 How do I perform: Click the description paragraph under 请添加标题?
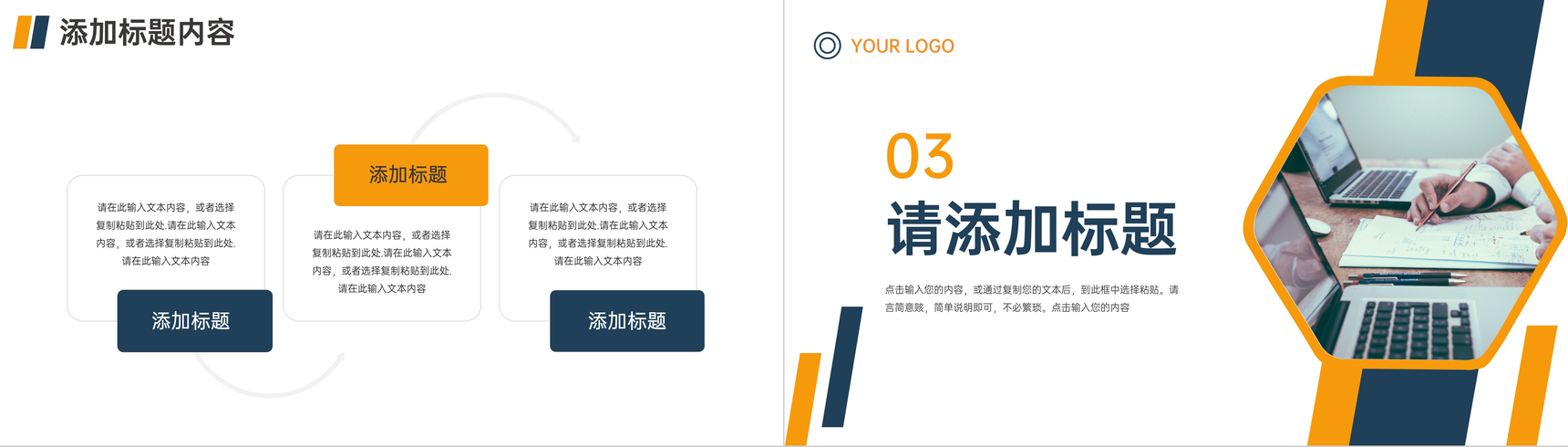click(x=1031, y=298)
